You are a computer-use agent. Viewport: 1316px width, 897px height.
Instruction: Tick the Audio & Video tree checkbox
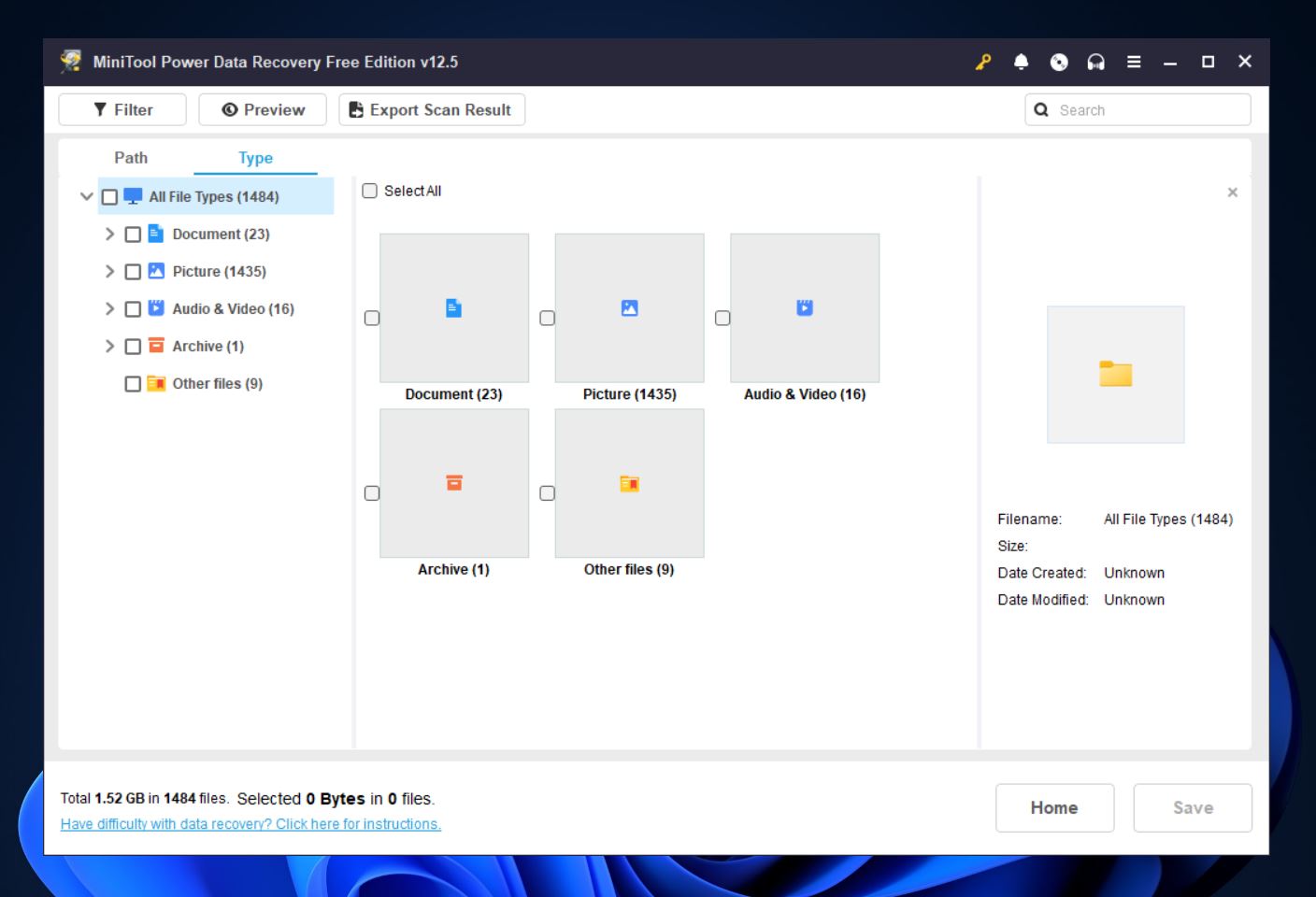(x=133, y=309)
